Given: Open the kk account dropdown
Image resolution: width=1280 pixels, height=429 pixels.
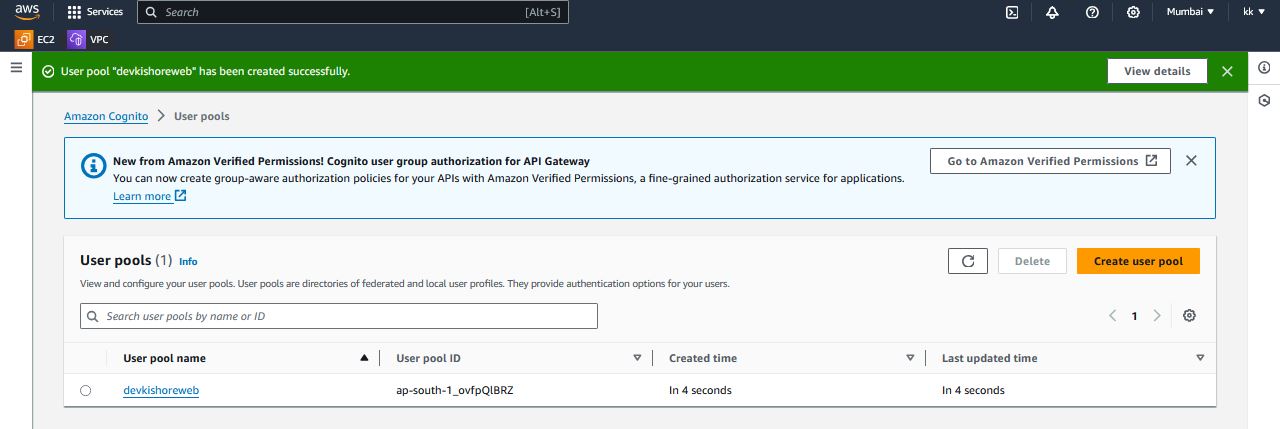Looking at the screenshot, I should (x=1254, y=12).
